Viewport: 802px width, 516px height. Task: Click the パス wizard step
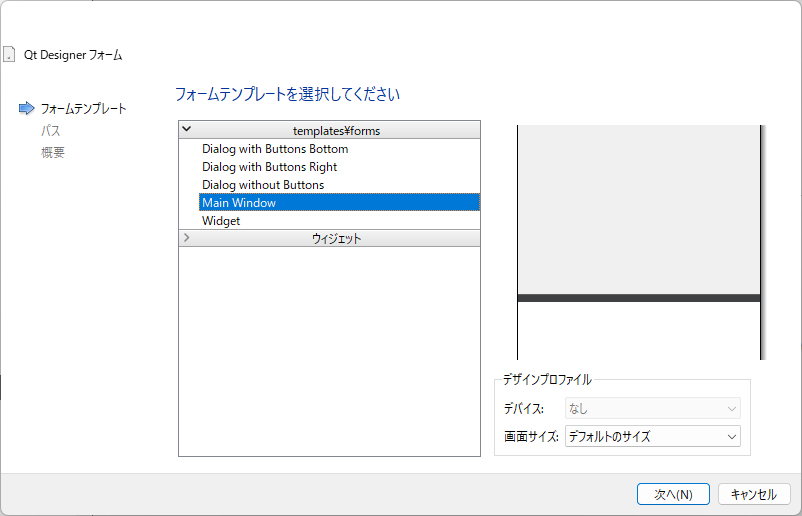click(51, 130)
